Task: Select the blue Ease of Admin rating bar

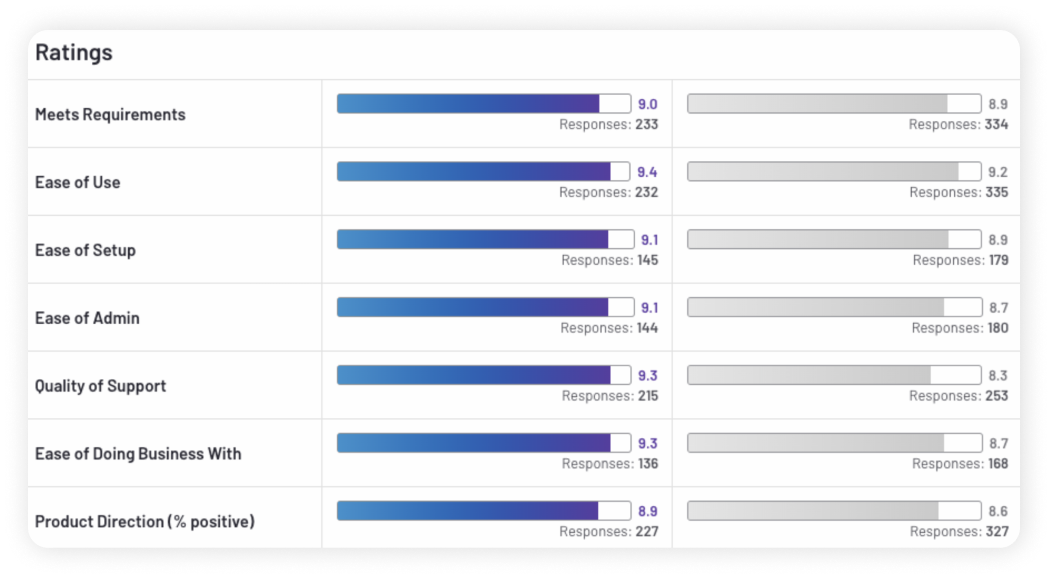Action: tap(484, 307)
